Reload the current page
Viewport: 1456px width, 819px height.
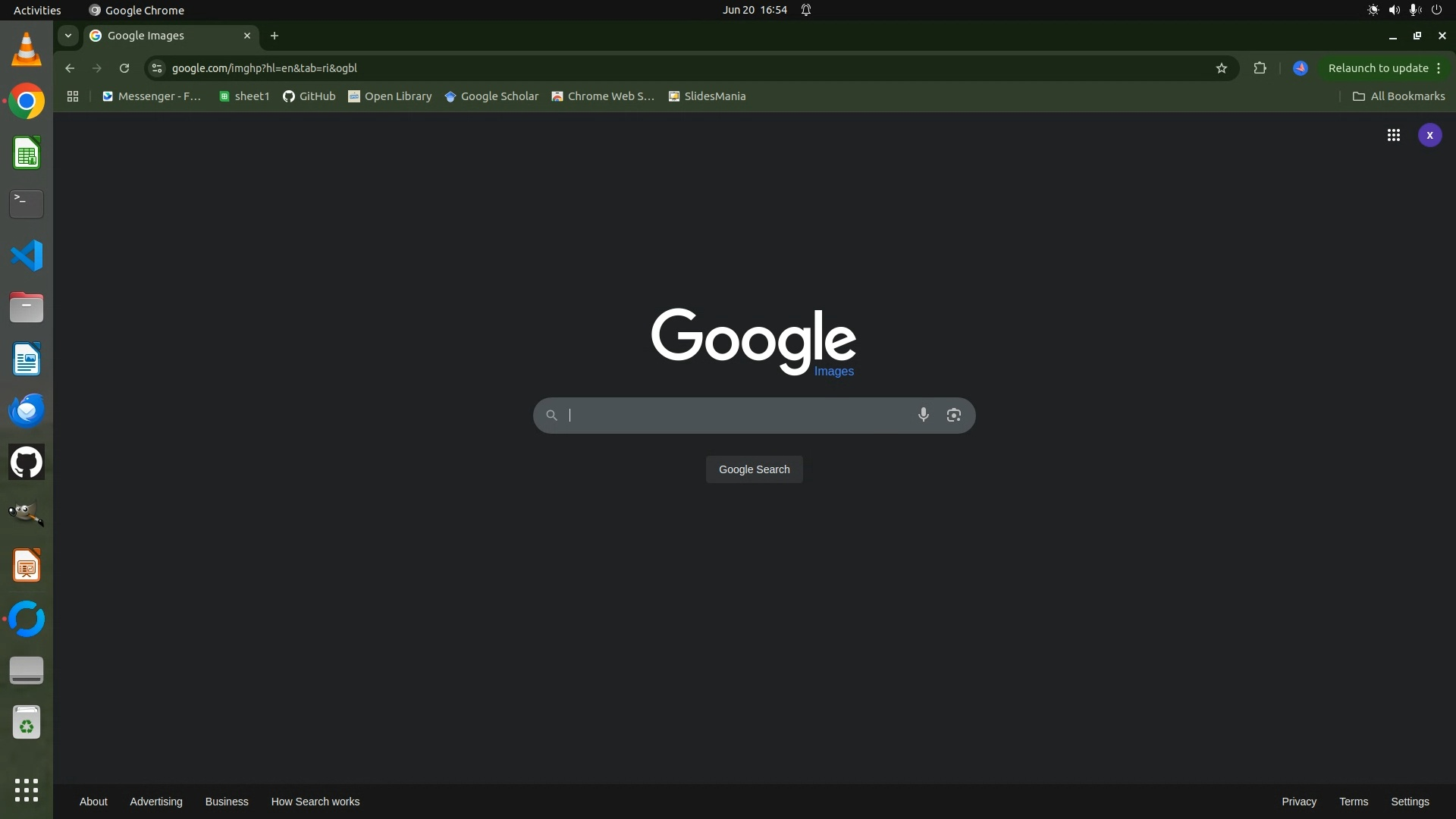point(124,68)
